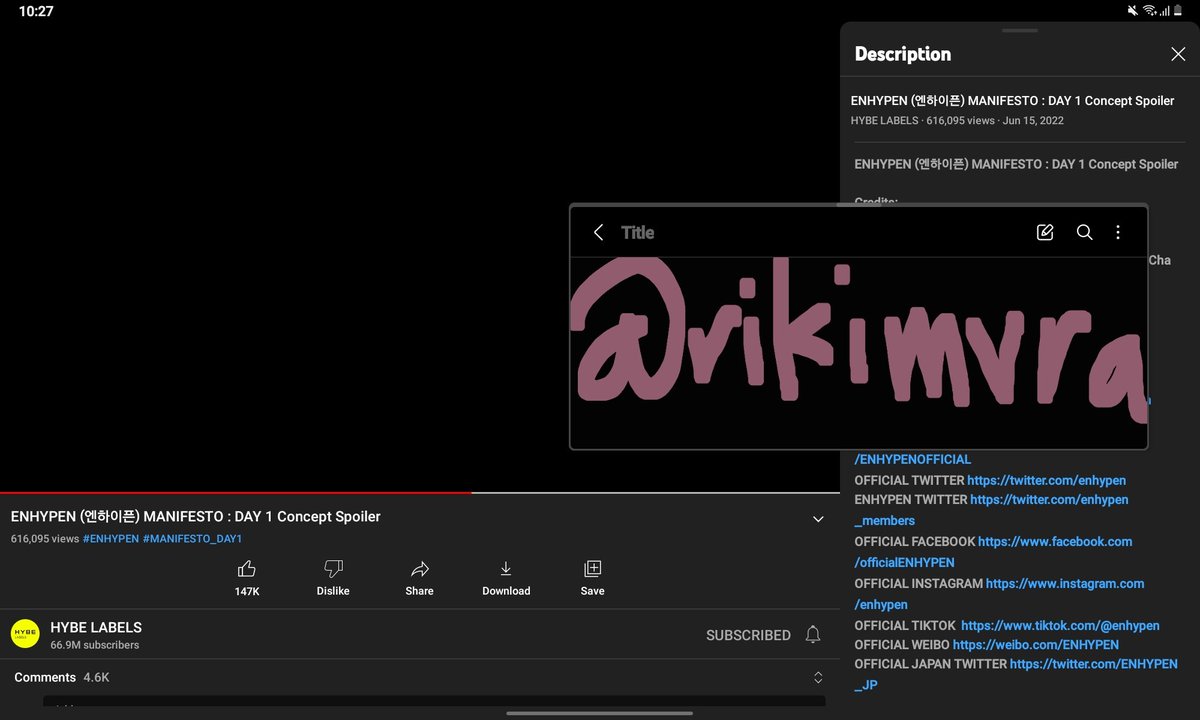
Task: Open the official Japan Twitter link
Action: click(x=1016, y=675)
